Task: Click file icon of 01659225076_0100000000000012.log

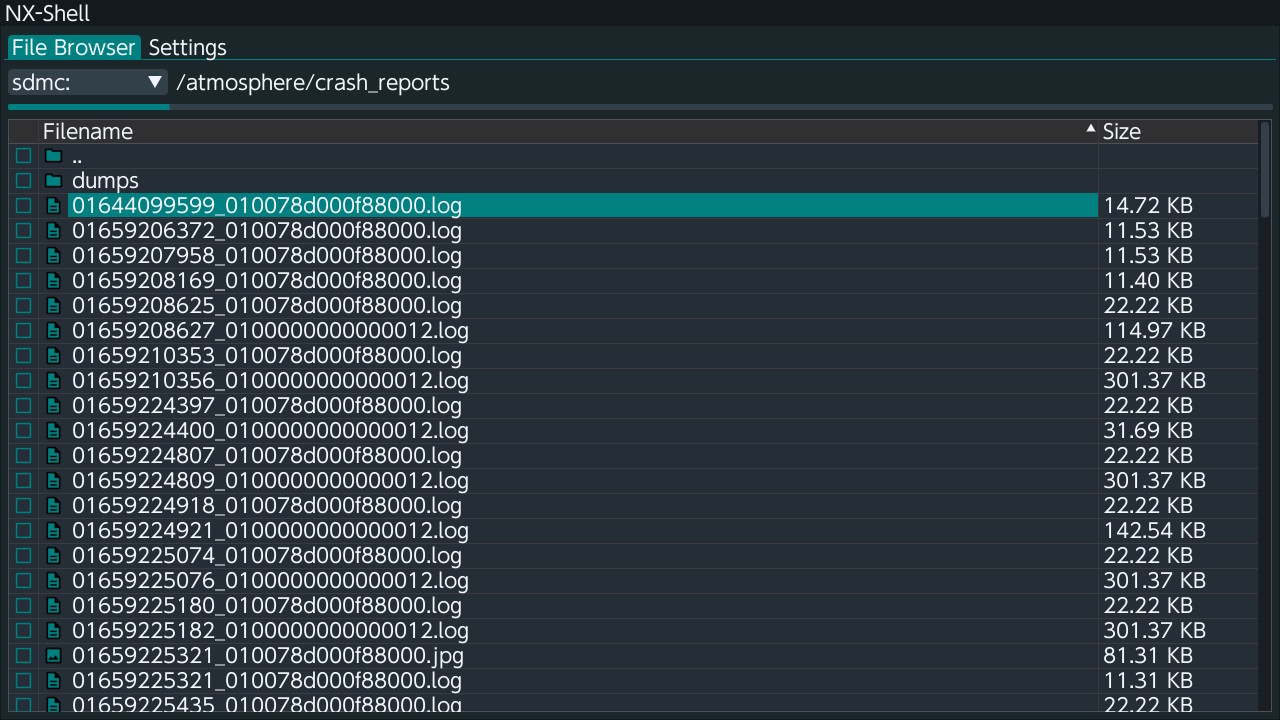Action: (54, 581)
